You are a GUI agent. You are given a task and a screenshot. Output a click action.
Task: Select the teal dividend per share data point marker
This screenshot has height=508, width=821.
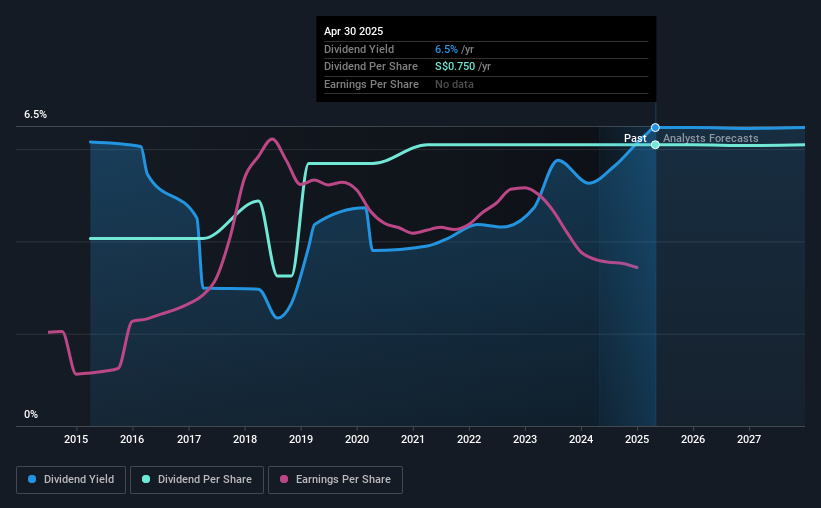click(655, 145)
